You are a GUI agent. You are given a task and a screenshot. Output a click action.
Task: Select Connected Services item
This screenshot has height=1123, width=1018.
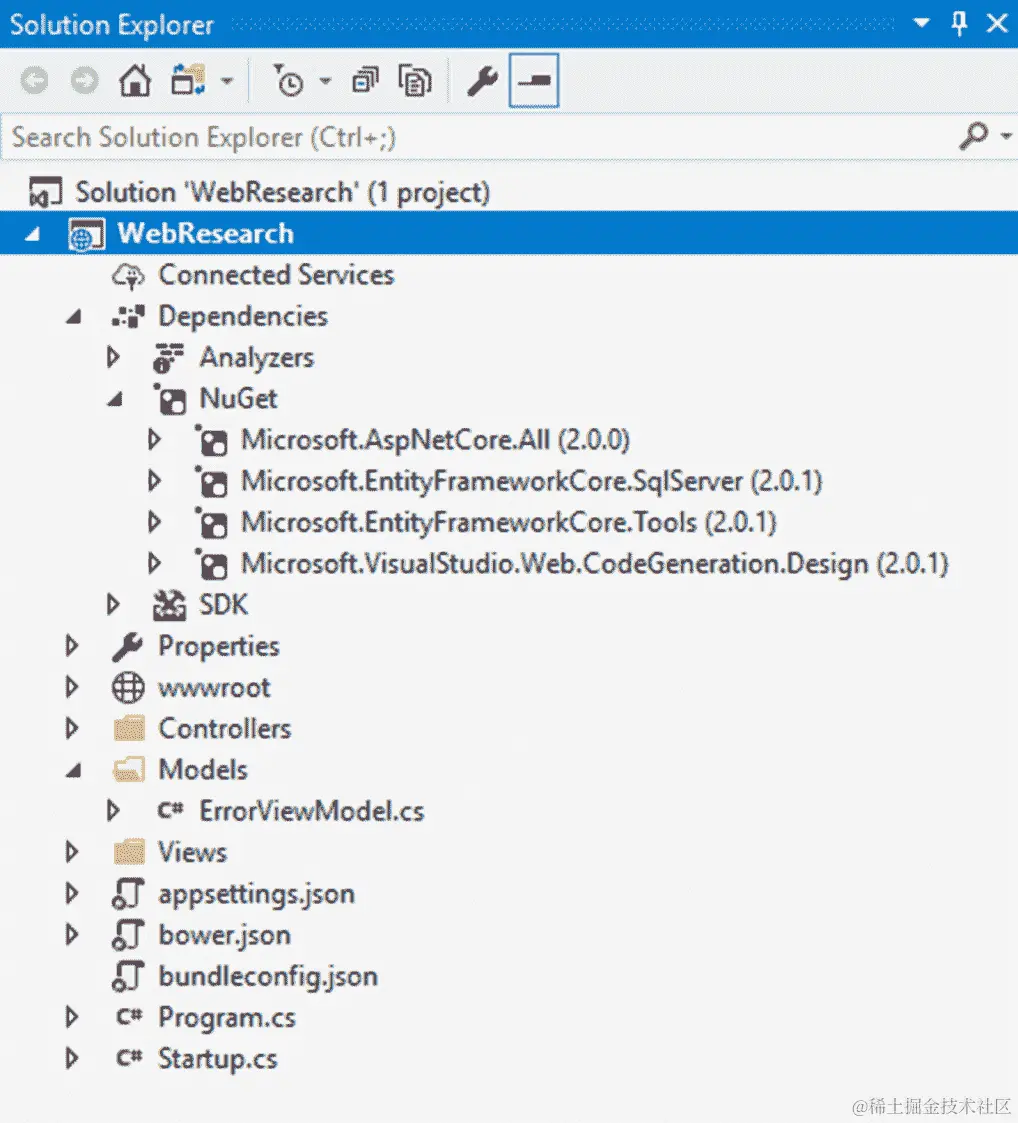click(x=276, y=275)
